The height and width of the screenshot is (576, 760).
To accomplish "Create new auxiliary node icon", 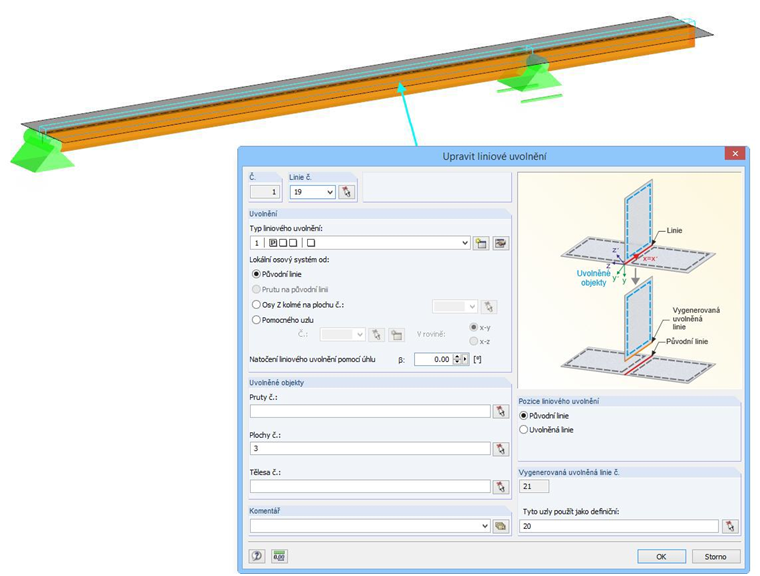I will 396,335.
